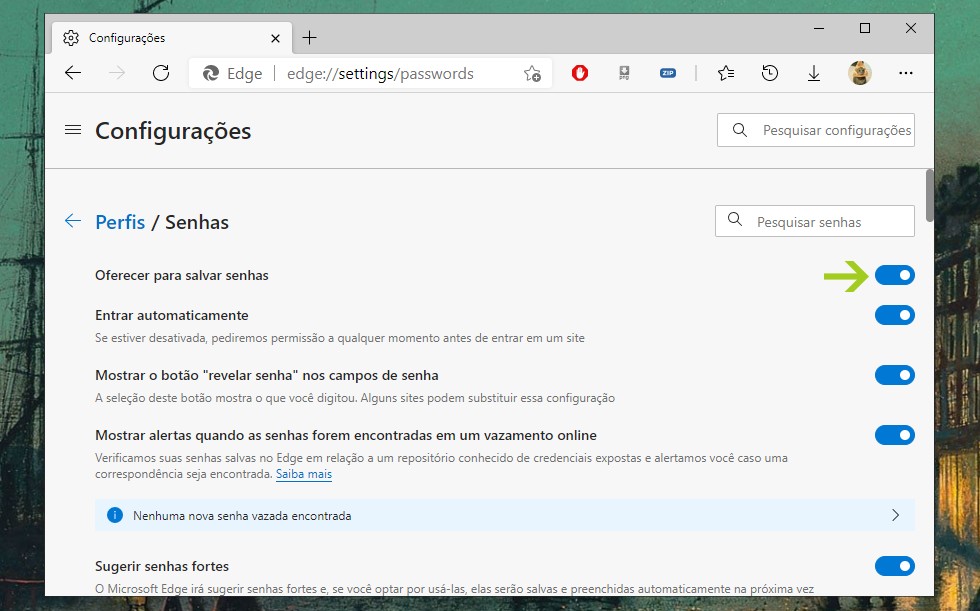Open the Downloads icon

[813, 74]
